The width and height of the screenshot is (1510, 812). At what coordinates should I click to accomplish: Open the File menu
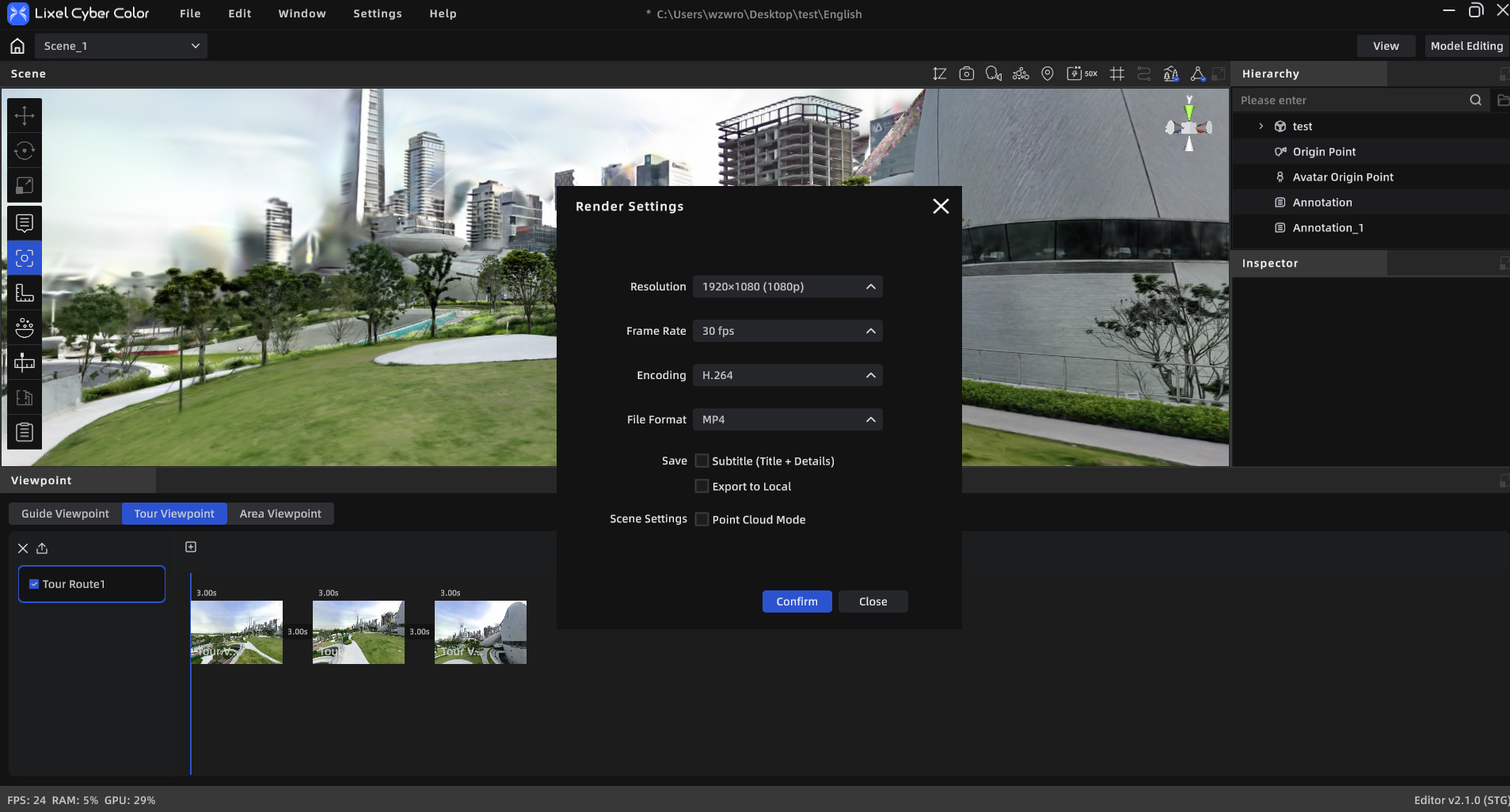coord(190,13)
